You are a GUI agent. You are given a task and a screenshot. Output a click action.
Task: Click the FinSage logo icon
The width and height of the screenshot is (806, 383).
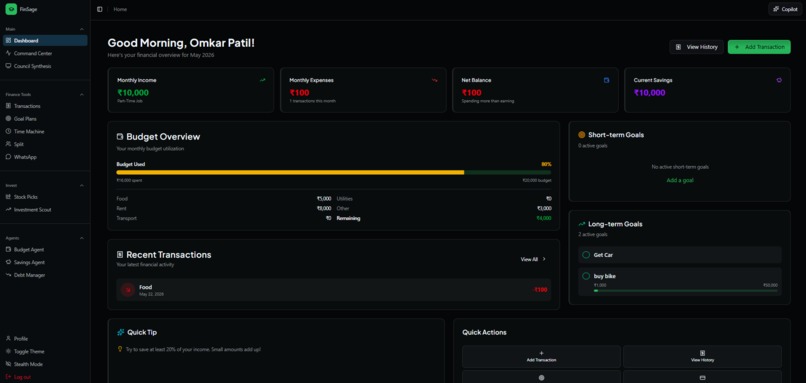11,9
